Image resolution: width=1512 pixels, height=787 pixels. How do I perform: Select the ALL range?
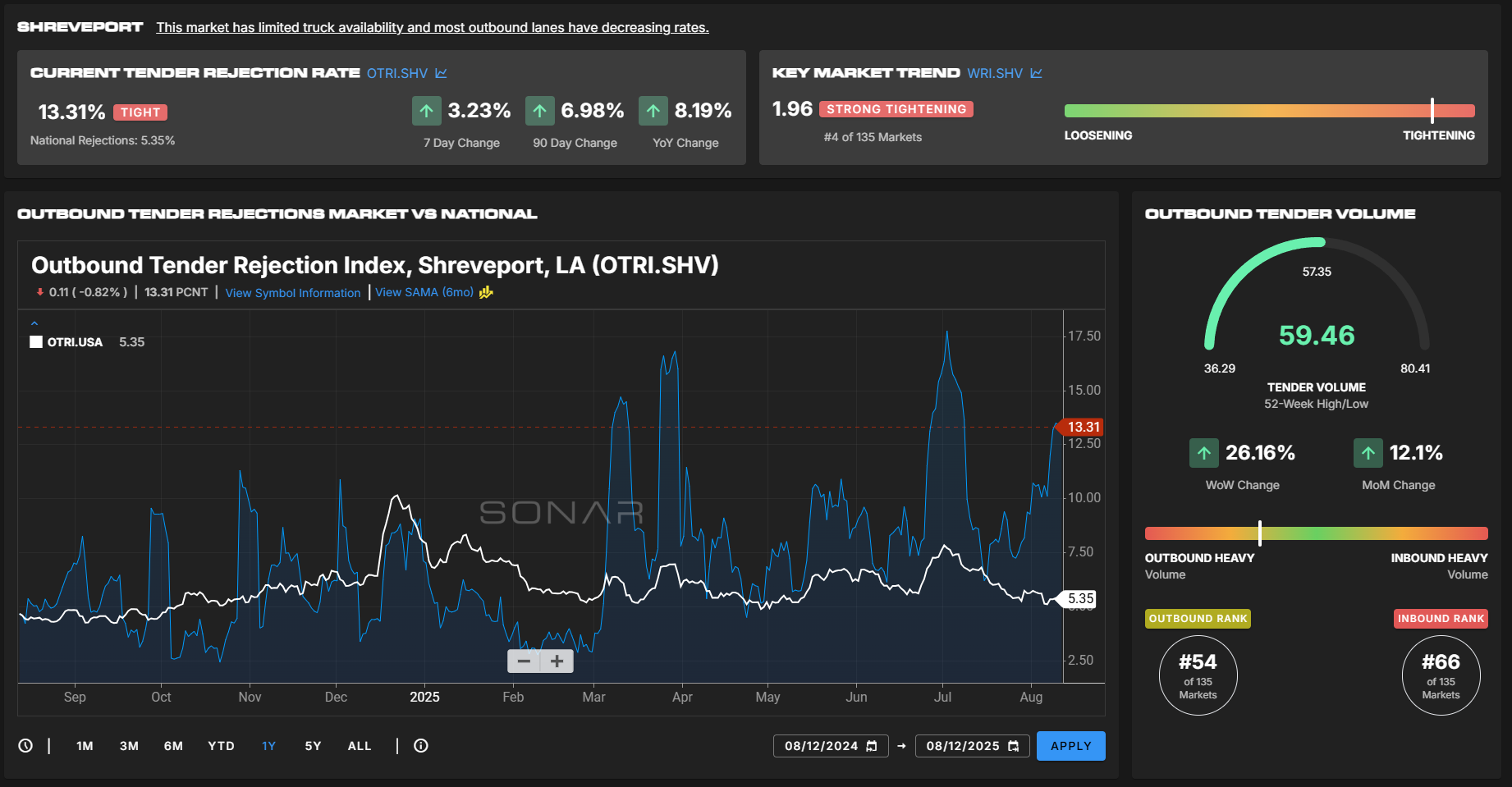360,746
